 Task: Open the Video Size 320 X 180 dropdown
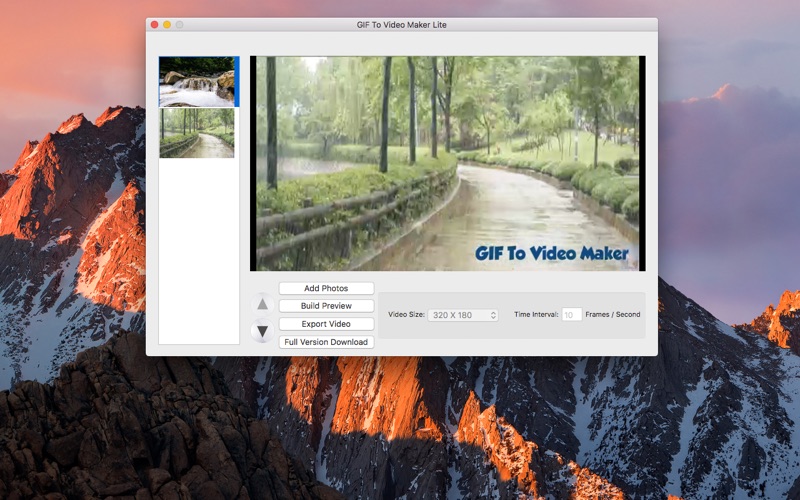(x=463, y=315)
